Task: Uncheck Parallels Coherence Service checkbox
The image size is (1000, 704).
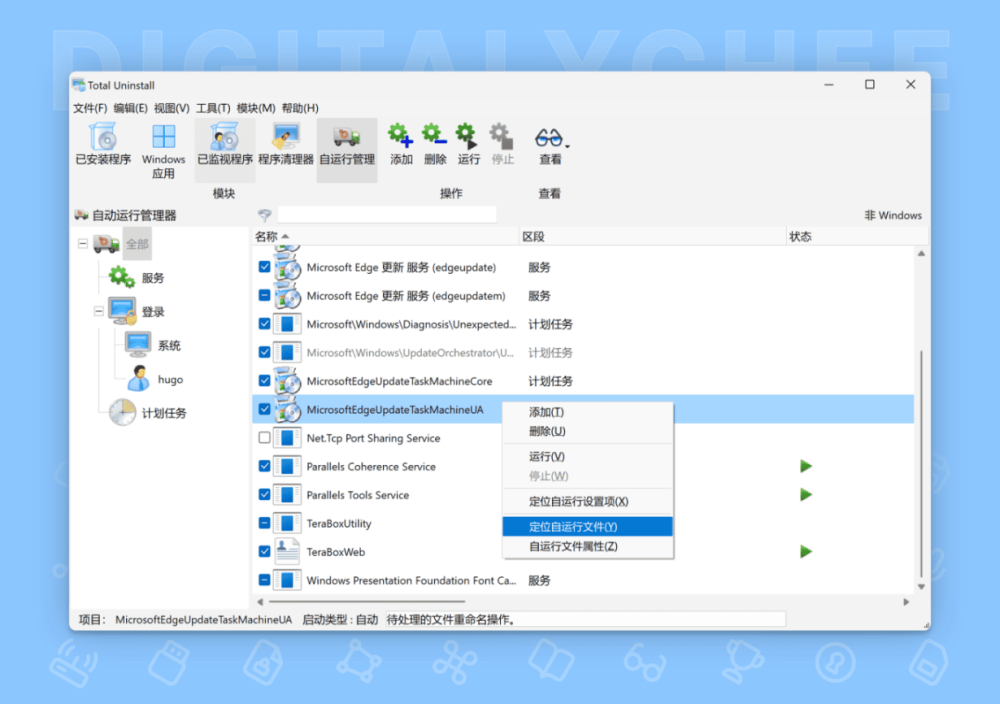Action: tap(264, 466)
